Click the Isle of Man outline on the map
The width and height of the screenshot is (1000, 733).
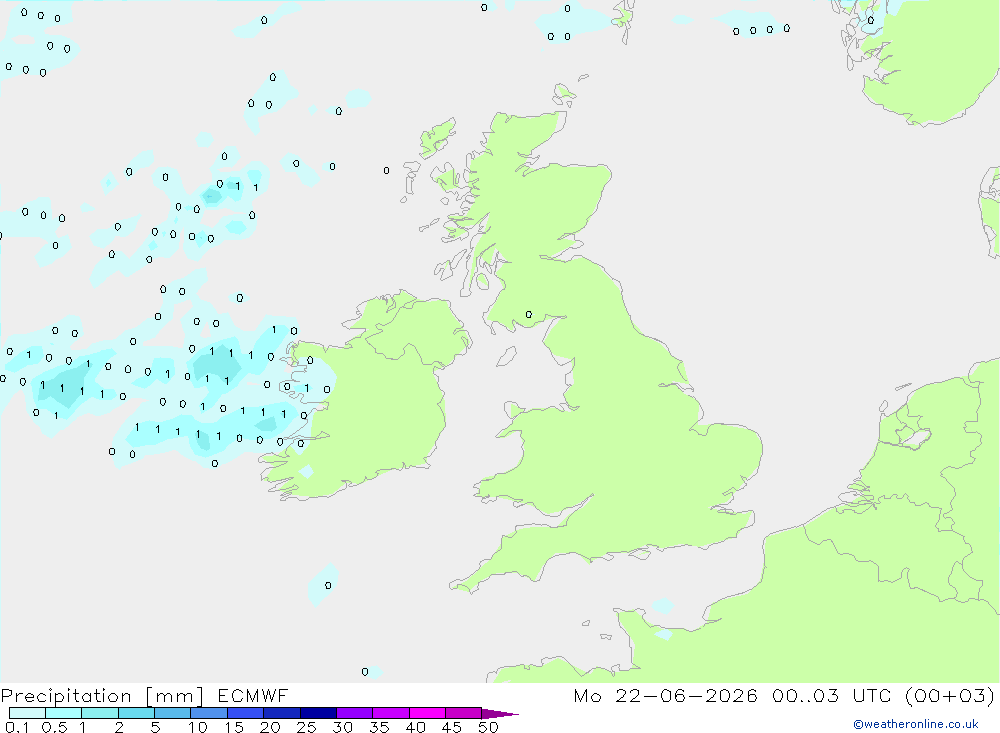click(x=506, y=356)
